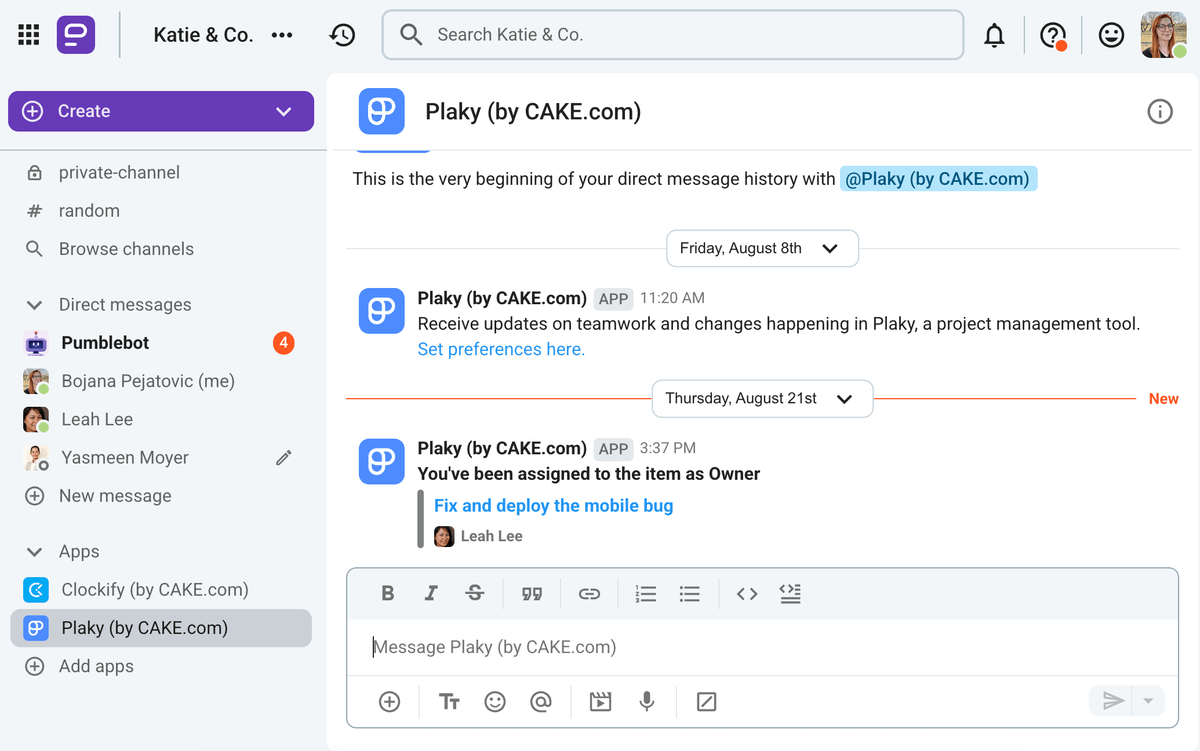Toggle italic formatting in message editor
This screenshot has width=1200, height=751.
pyautogui.click(x=431, y=594)
